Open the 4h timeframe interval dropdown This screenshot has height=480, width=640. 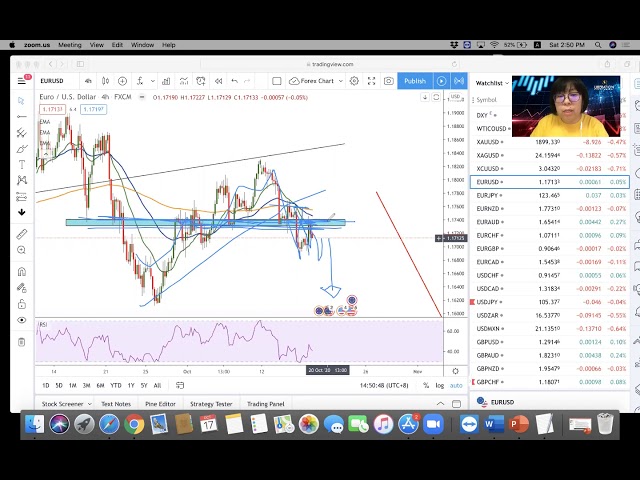click(89, 81)
